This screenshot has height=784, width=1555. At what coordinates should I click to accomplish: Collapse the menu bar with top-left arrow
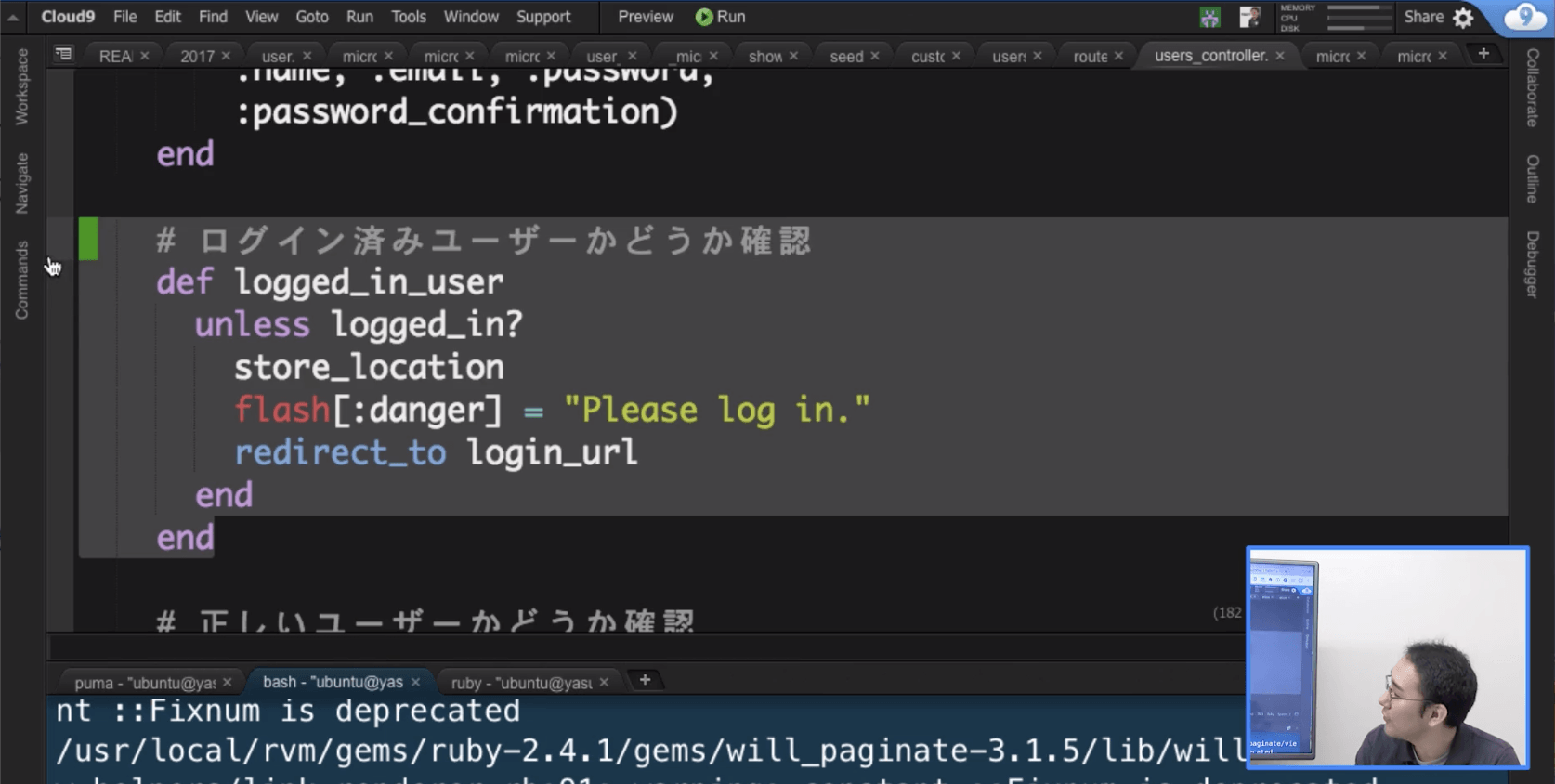tap(13, 17)
